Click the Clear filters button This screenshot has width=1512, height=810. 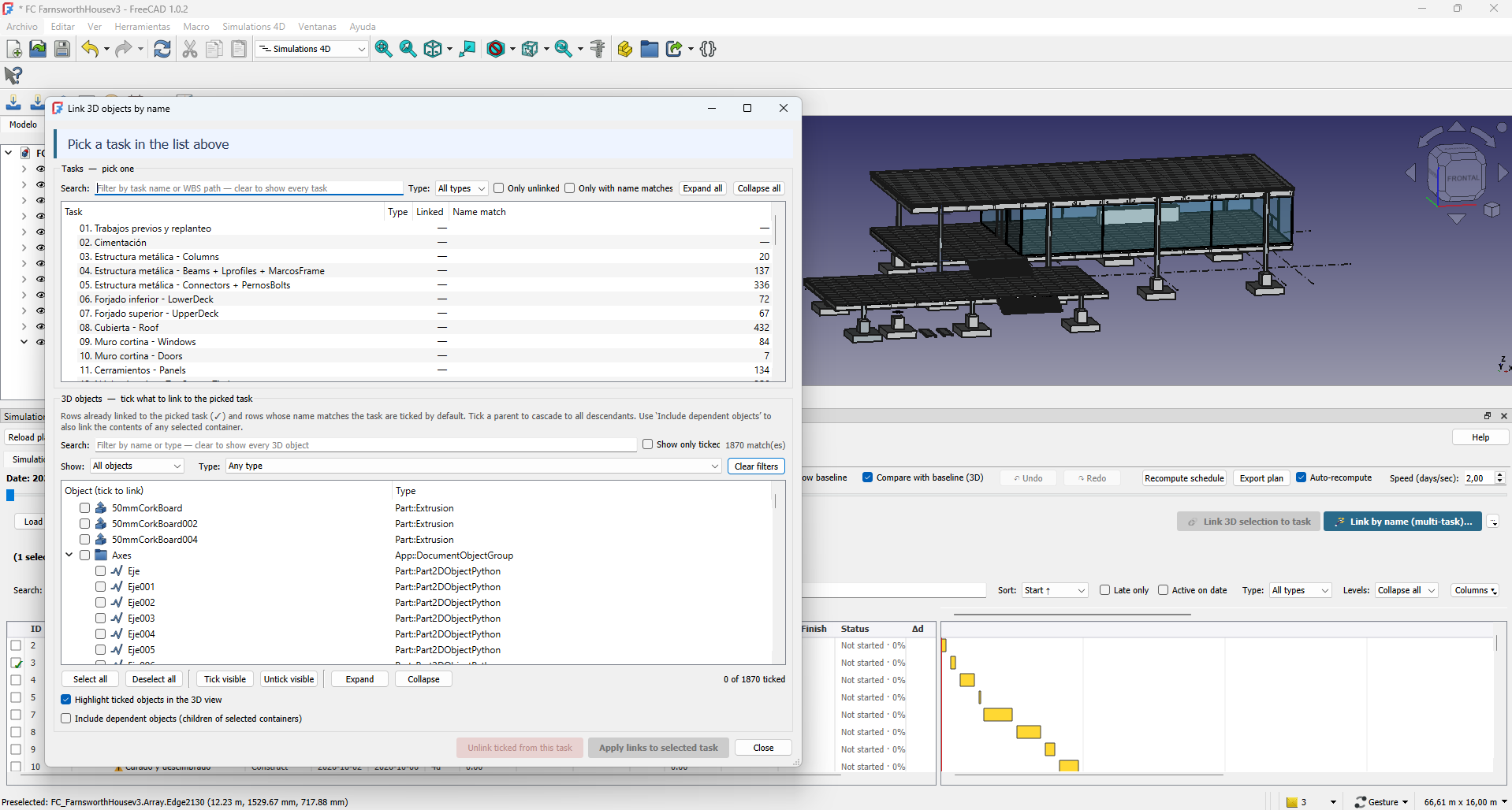click(756, 466)
